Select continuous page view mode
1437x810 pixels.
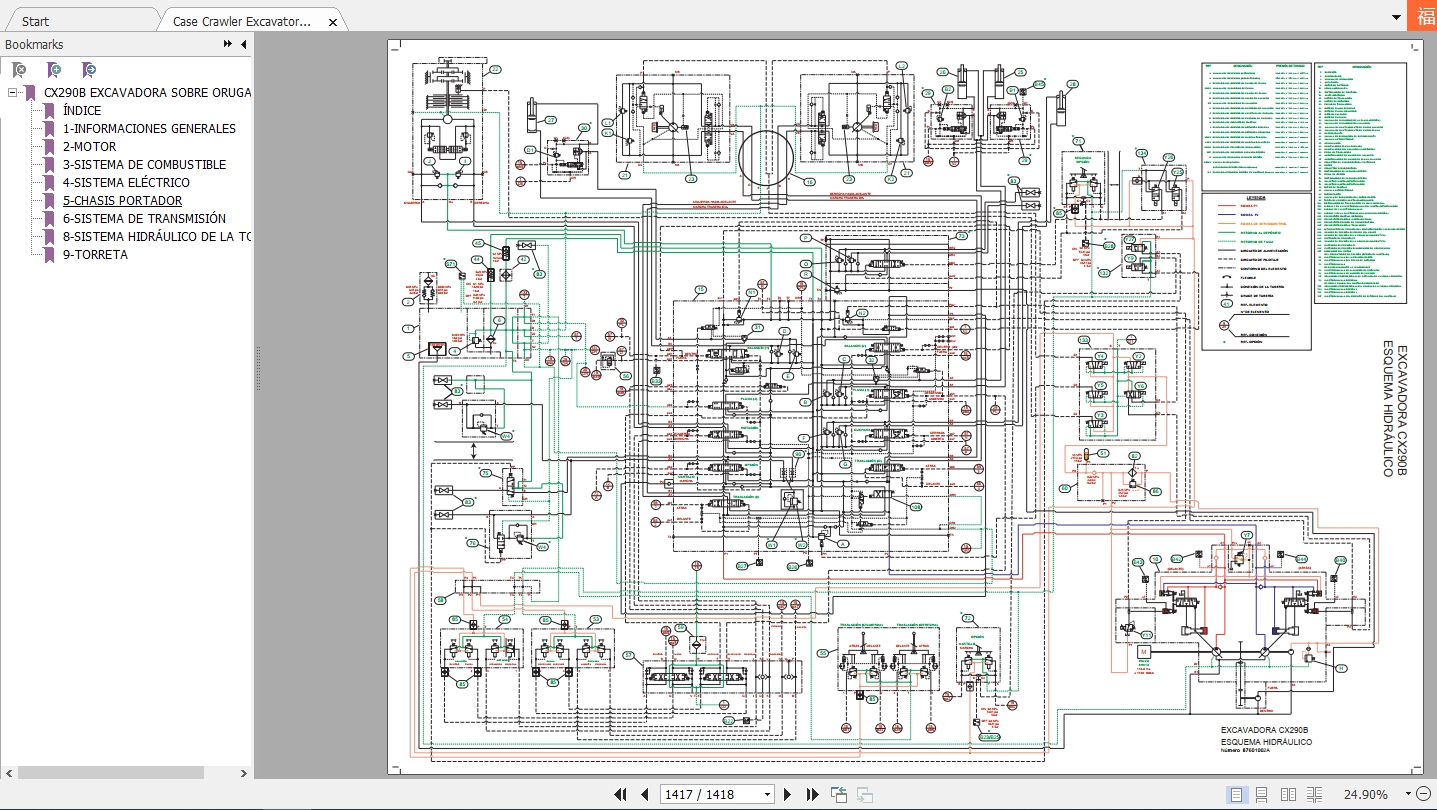[1262, 795]
